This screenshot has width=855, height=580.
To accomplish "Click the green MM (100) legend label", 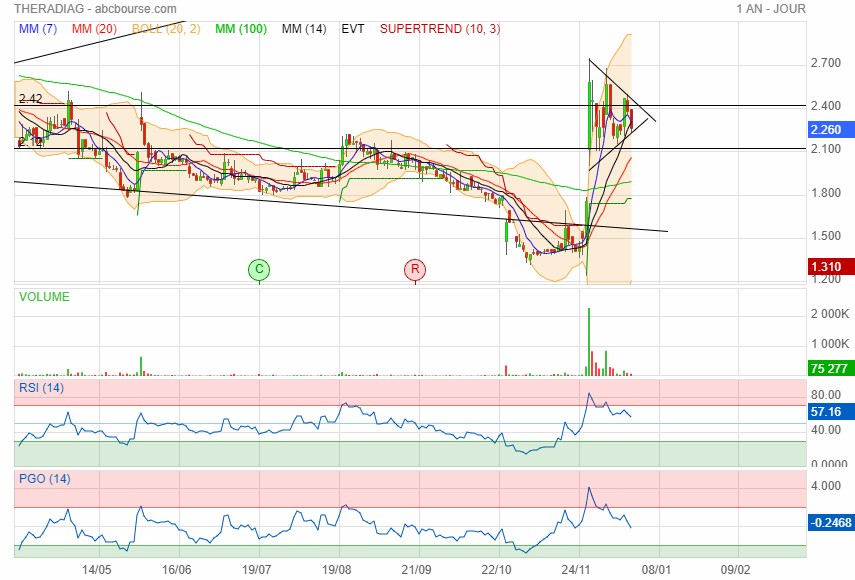I will pyautogui.click(x=240, y=29).
